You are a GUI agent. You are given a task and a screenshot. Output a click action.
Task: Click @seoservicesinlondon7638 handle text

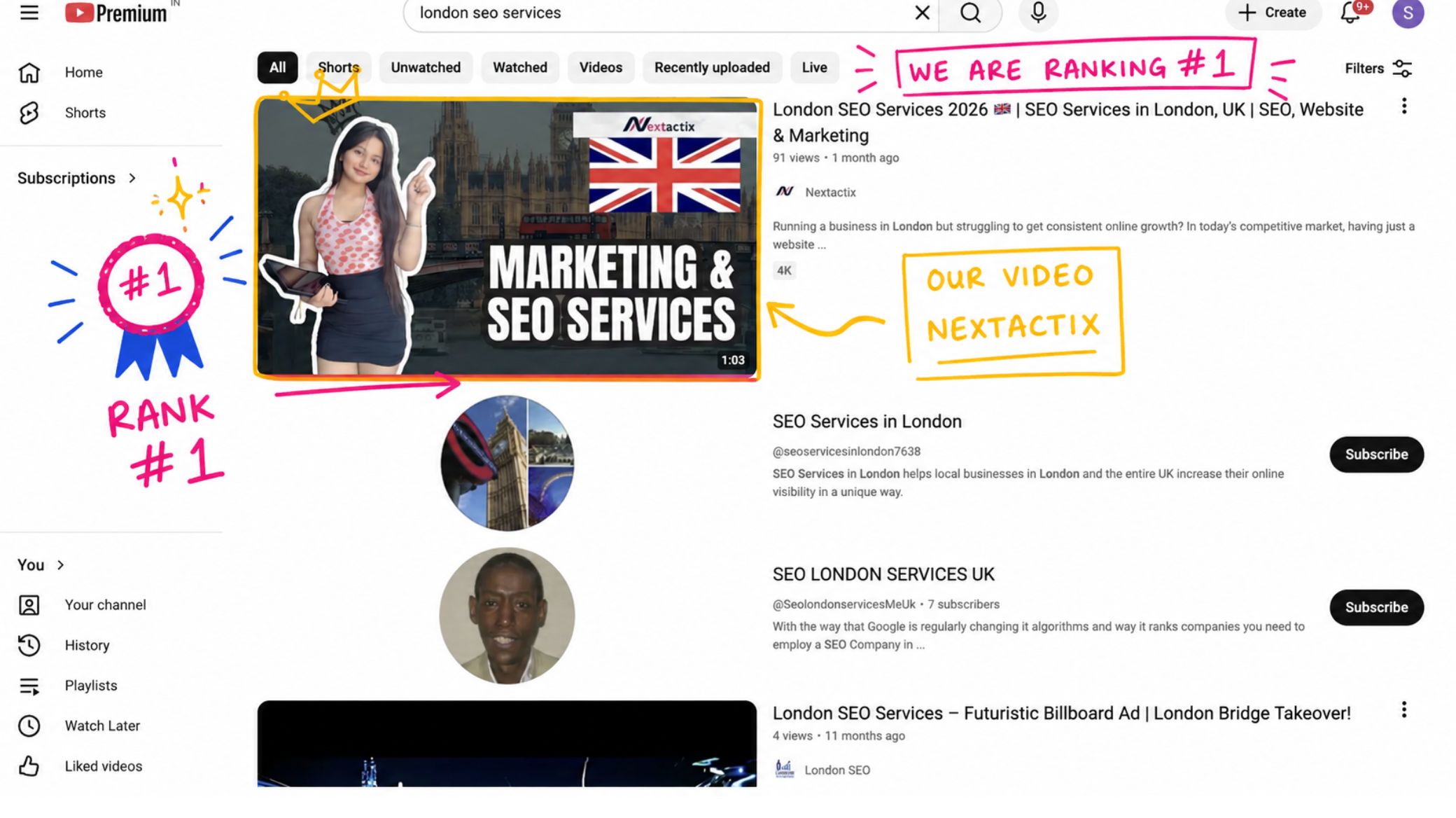click(846, 452)
